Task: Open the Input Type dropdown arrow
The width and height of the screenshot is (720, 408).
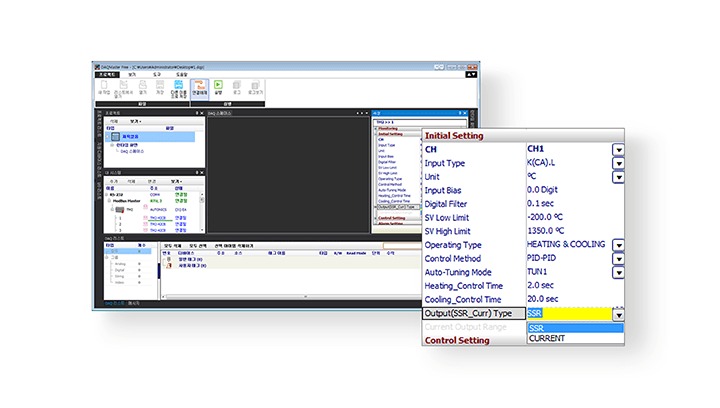Action: (619, 163)
